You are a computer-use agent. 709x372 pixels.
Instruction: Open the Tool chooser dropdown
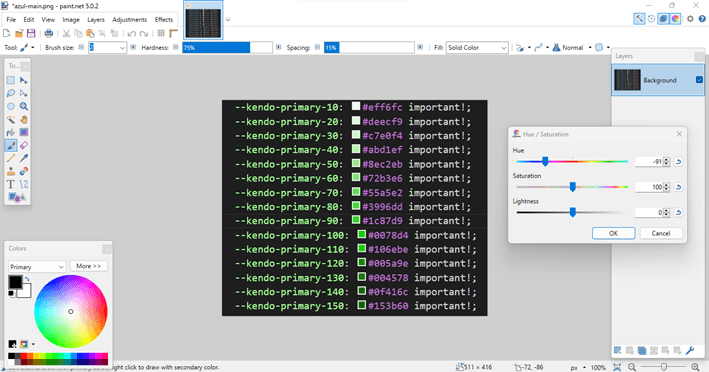[27, 47]
